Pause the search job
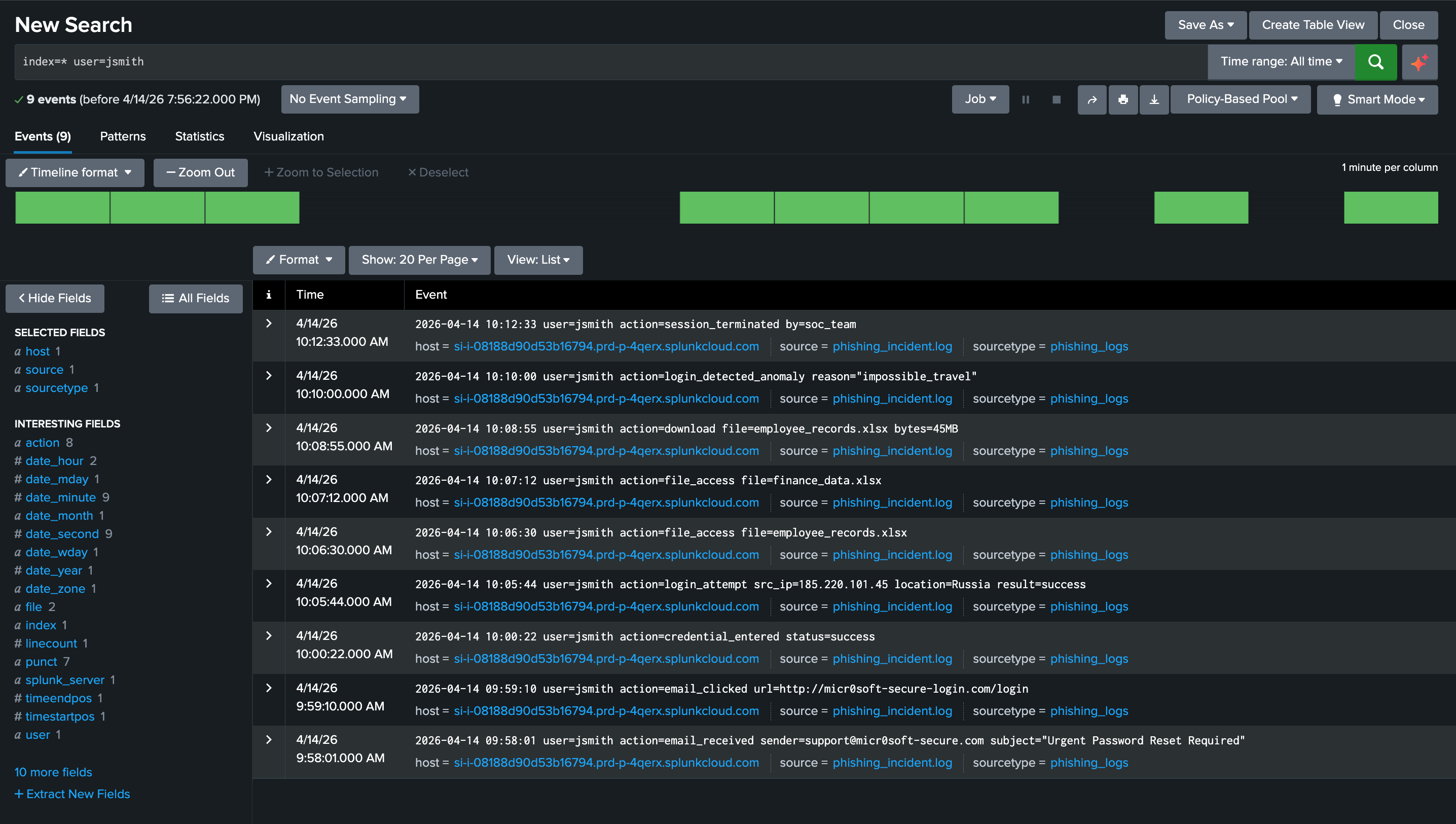The width and height of the screenshot is (1456, 824). coord(1026,99)
